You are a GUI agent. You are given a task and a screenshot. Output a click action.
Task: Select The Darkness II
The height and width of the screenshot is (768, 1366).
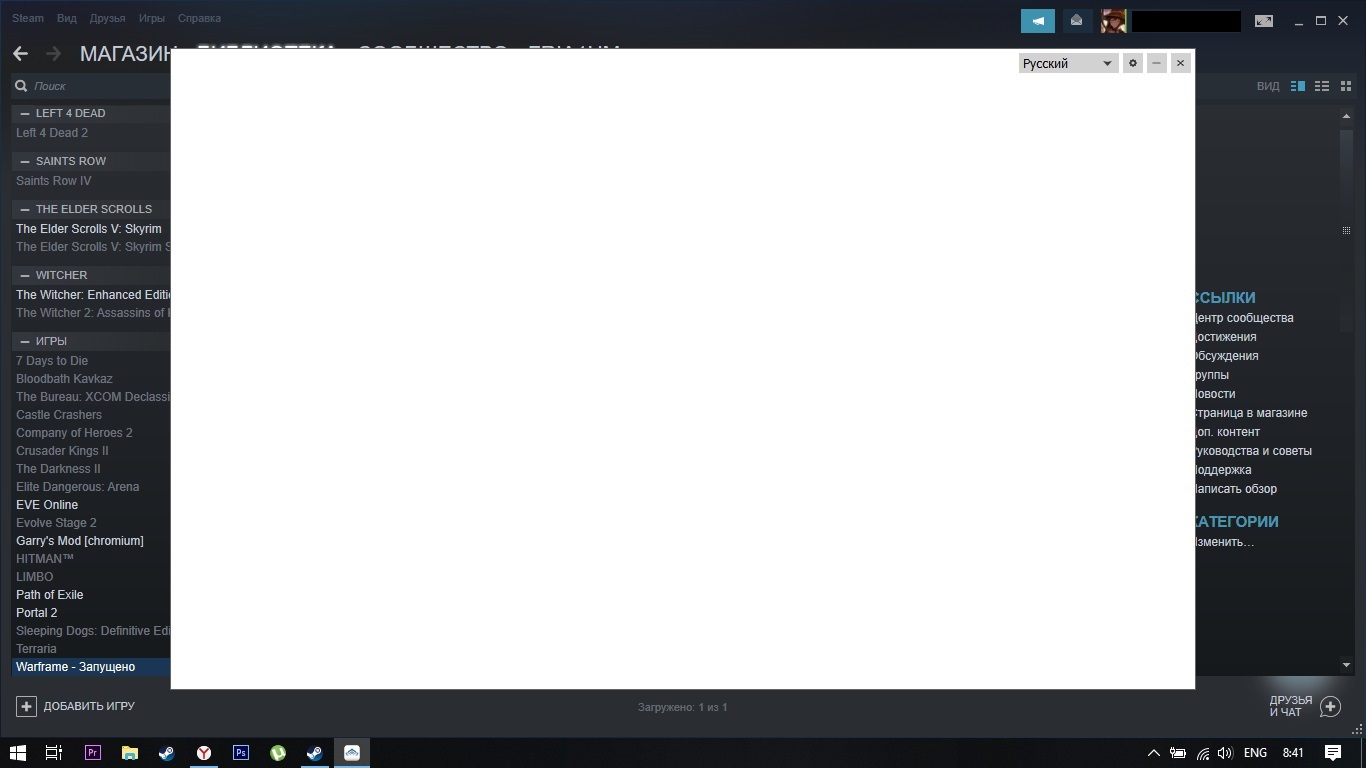pos(58,469)
